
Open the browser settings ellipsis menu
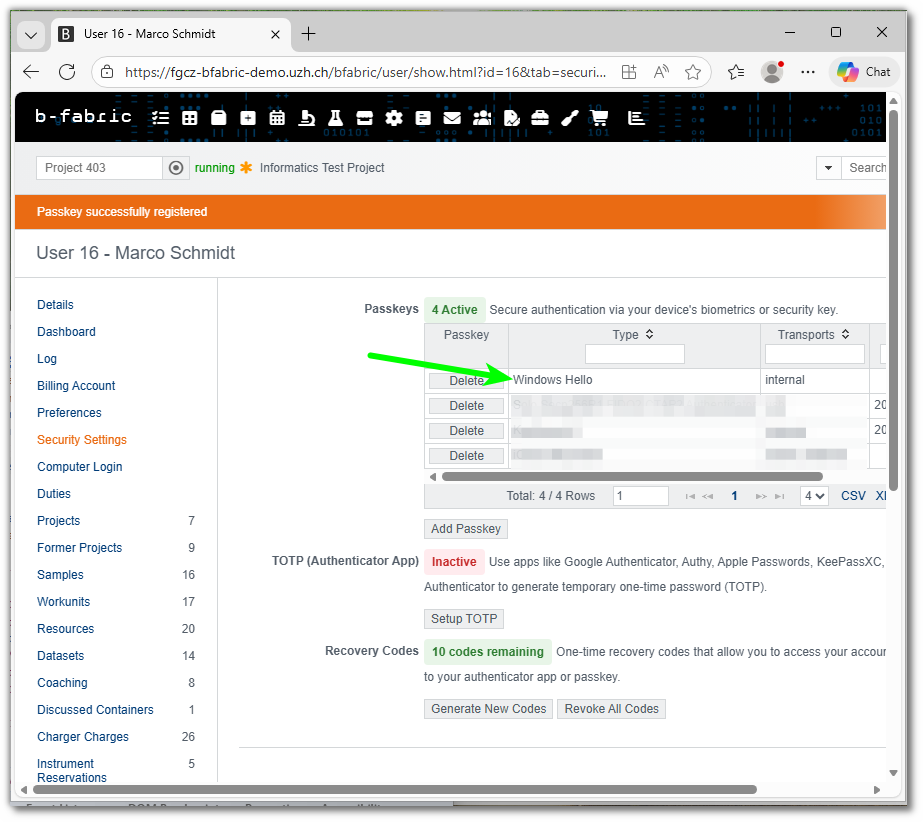pyautogui.click(x=808, y=72)
